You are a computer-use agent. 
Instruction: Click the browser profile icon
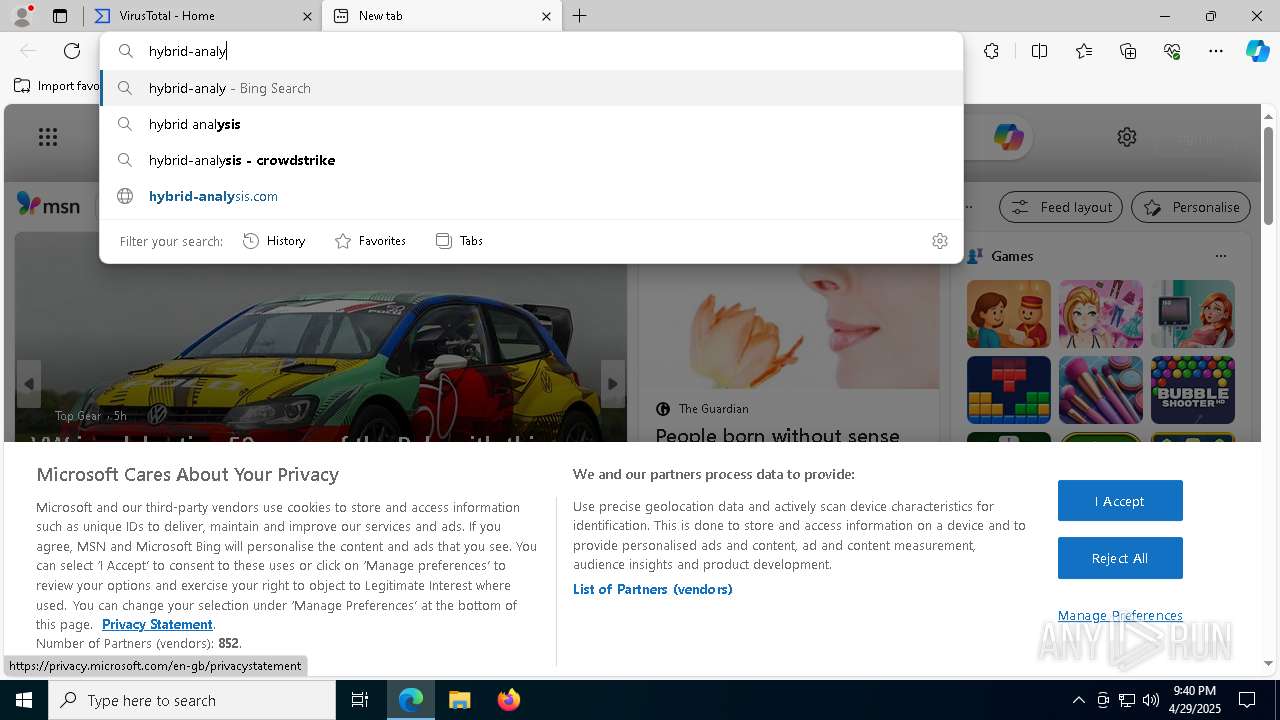22,16
